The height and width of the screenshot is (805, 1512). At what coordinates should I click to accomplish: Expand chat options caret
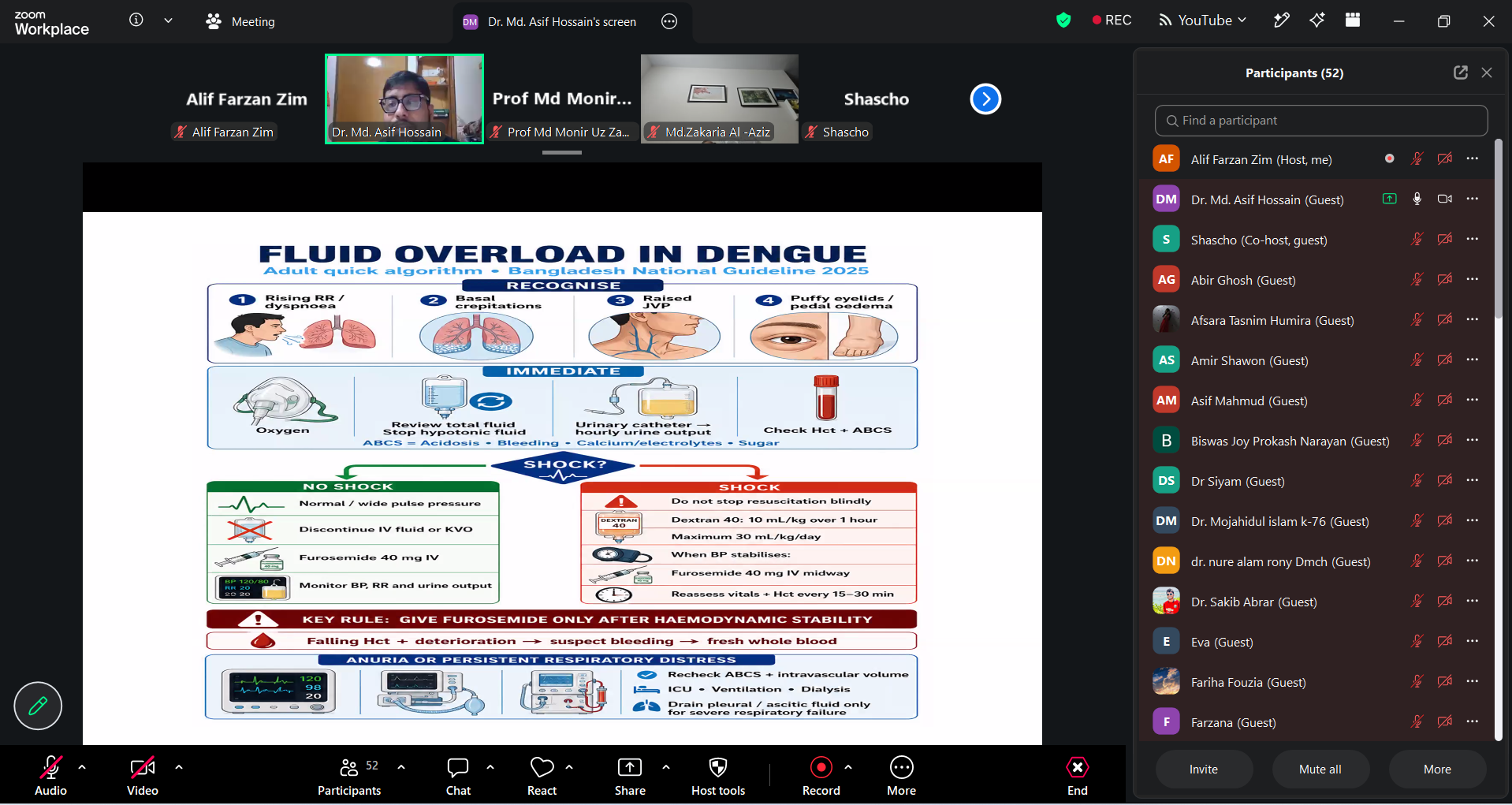pyautogui.click(x=490, y=766)
